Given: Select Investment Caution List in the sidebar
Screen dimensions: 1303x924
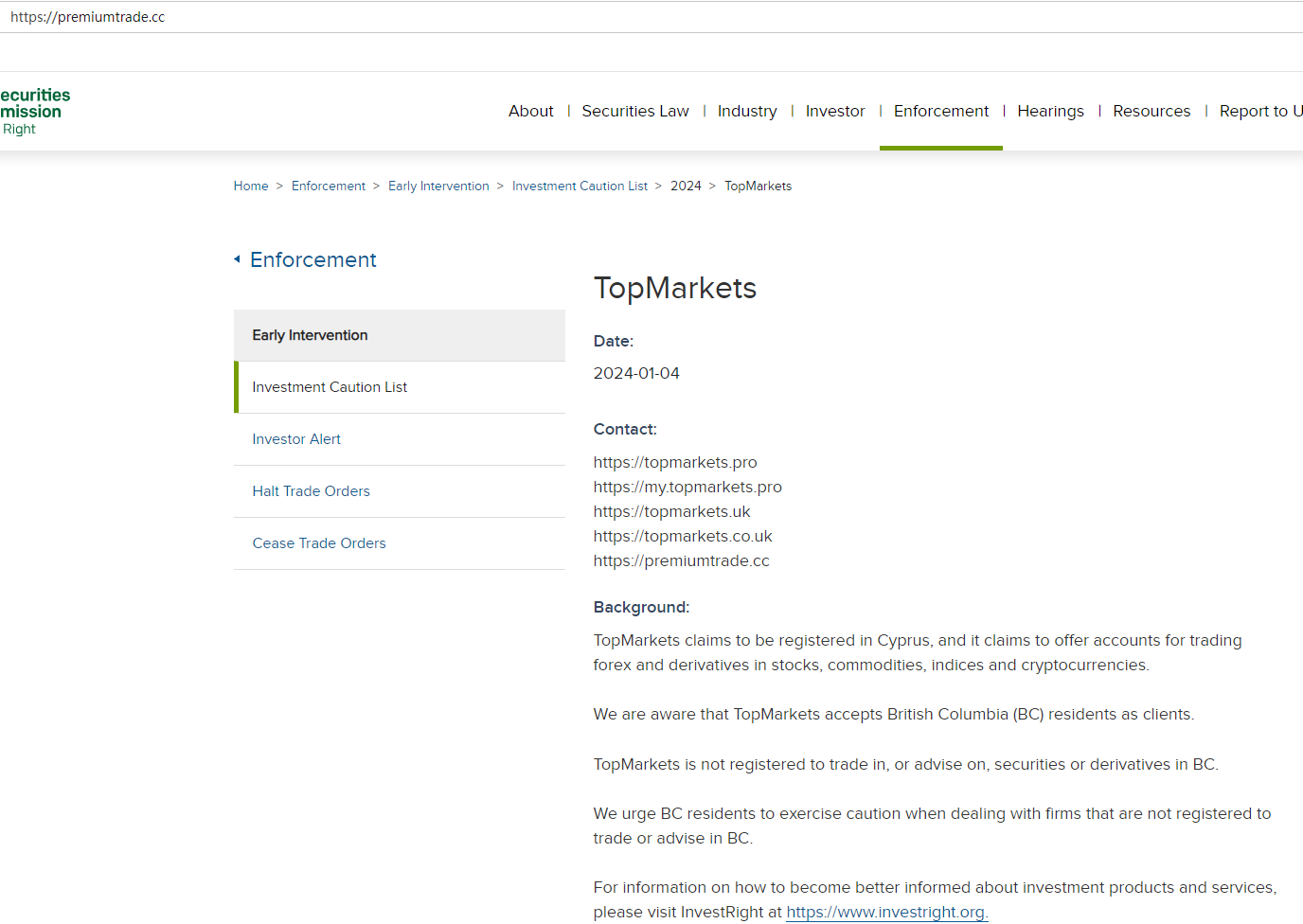Looking at the screenshot, I should click(x=400, y=387).
